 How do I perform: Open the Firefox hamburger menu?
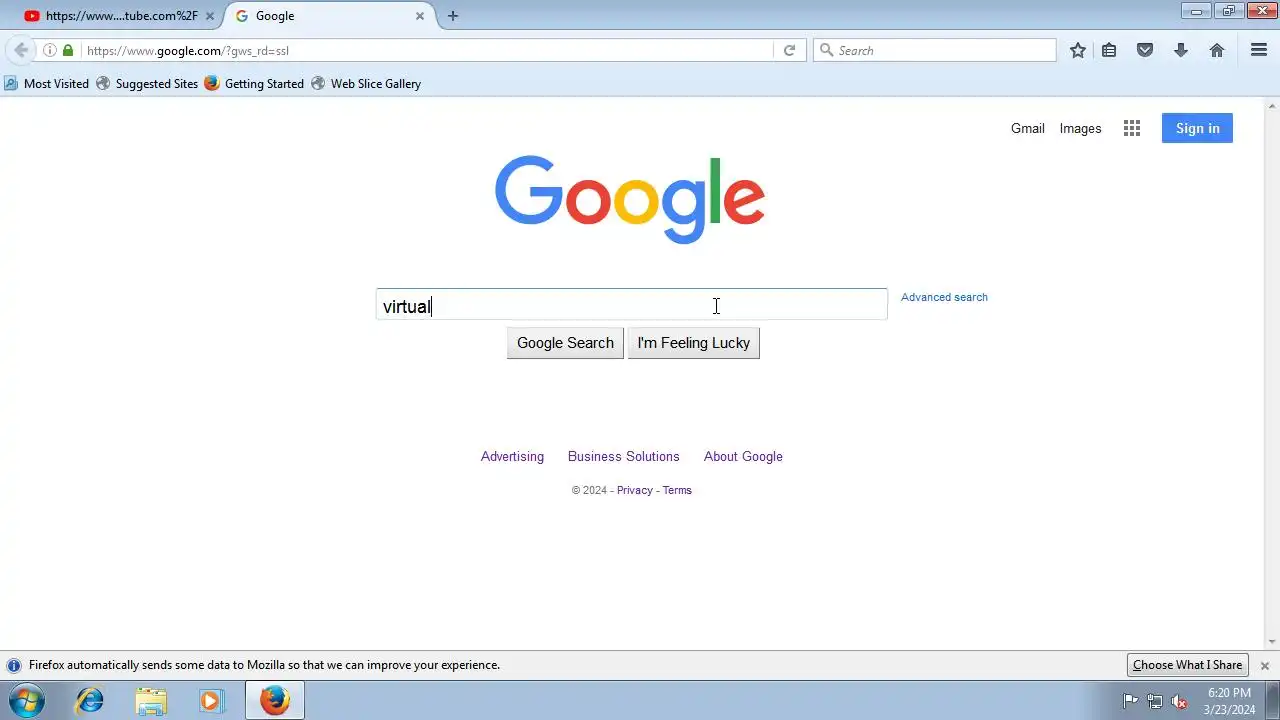(1259, 50)
